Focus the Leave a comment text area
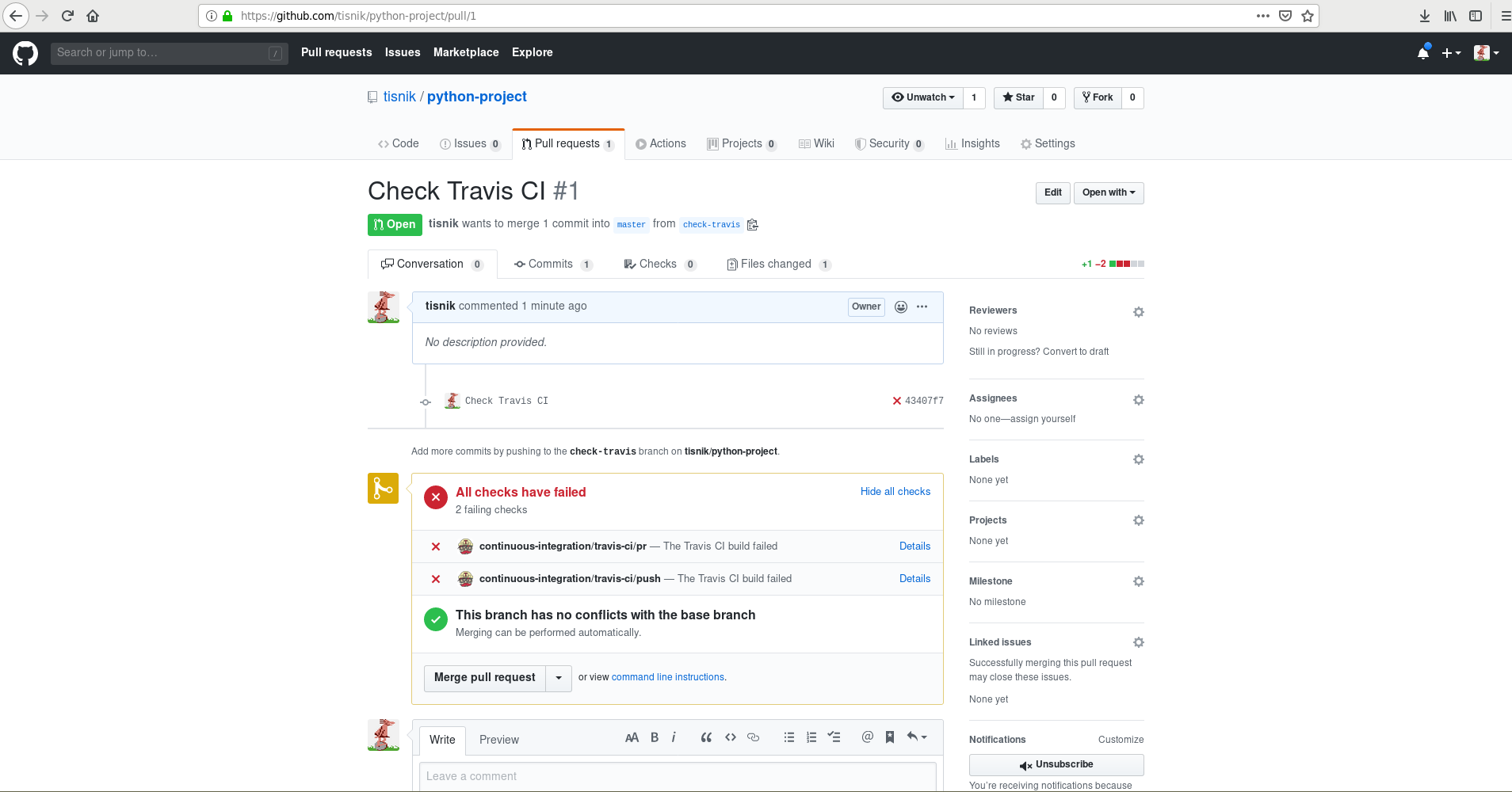1512x792 pixels. [x=678, y=777]
